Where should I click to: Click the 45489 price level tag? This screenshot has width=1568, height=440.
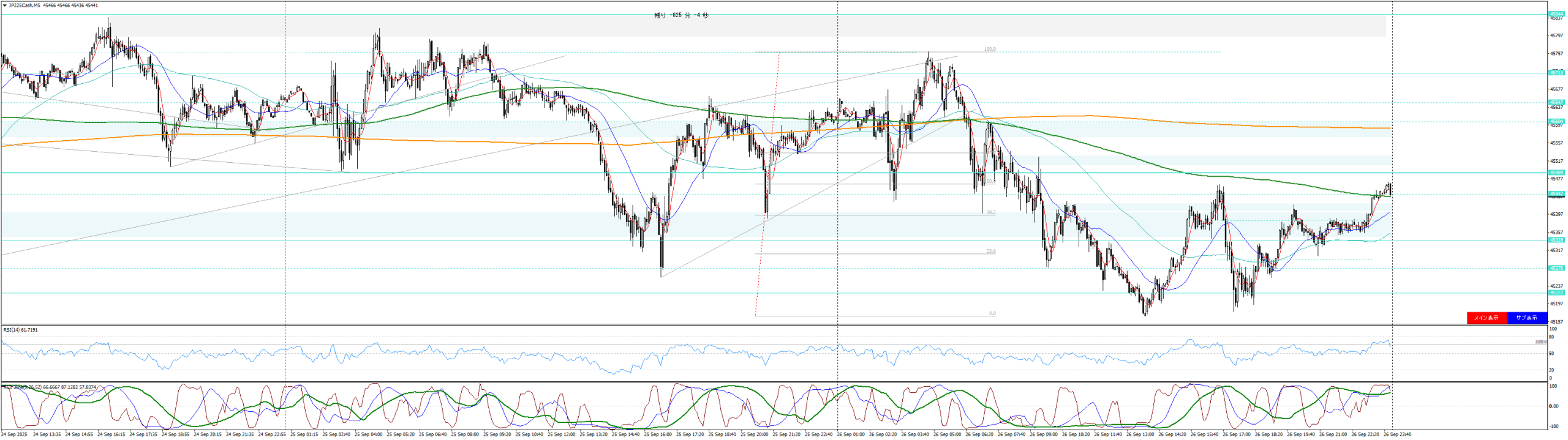[x=1556, y=173]
